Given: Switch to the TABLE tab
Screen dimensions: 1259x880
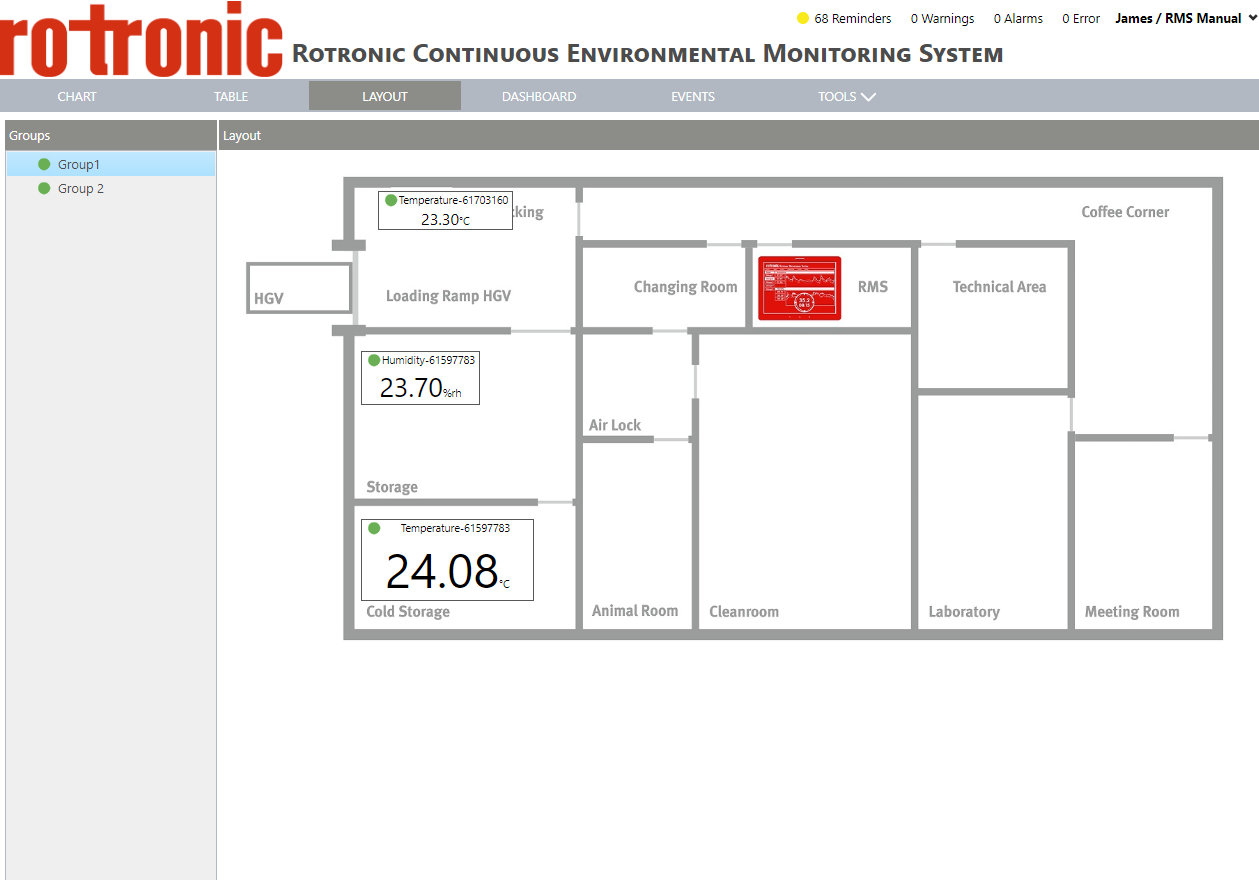Looking at the screenshot, I should click(x=231, y=97).
